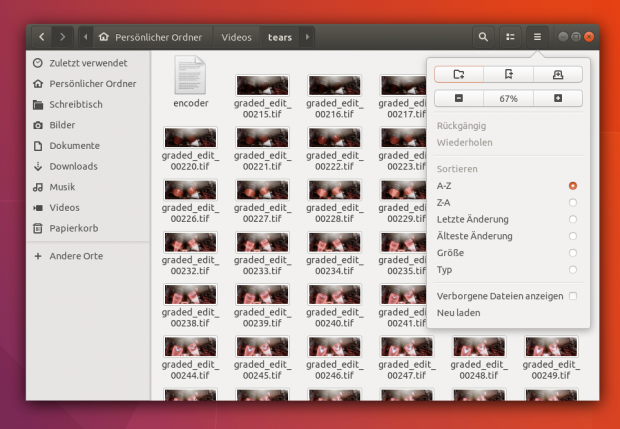This screenshot has width=620, height=429.
Task: Select graded_edit_00221.tif thumbnail
Action: point(263,138)
